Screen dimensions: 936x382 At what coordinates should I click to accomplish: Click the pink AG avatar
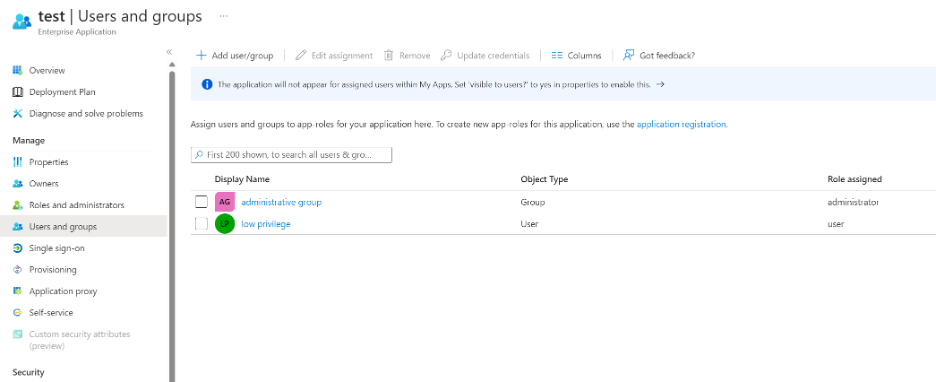click(x=225, y=202)
